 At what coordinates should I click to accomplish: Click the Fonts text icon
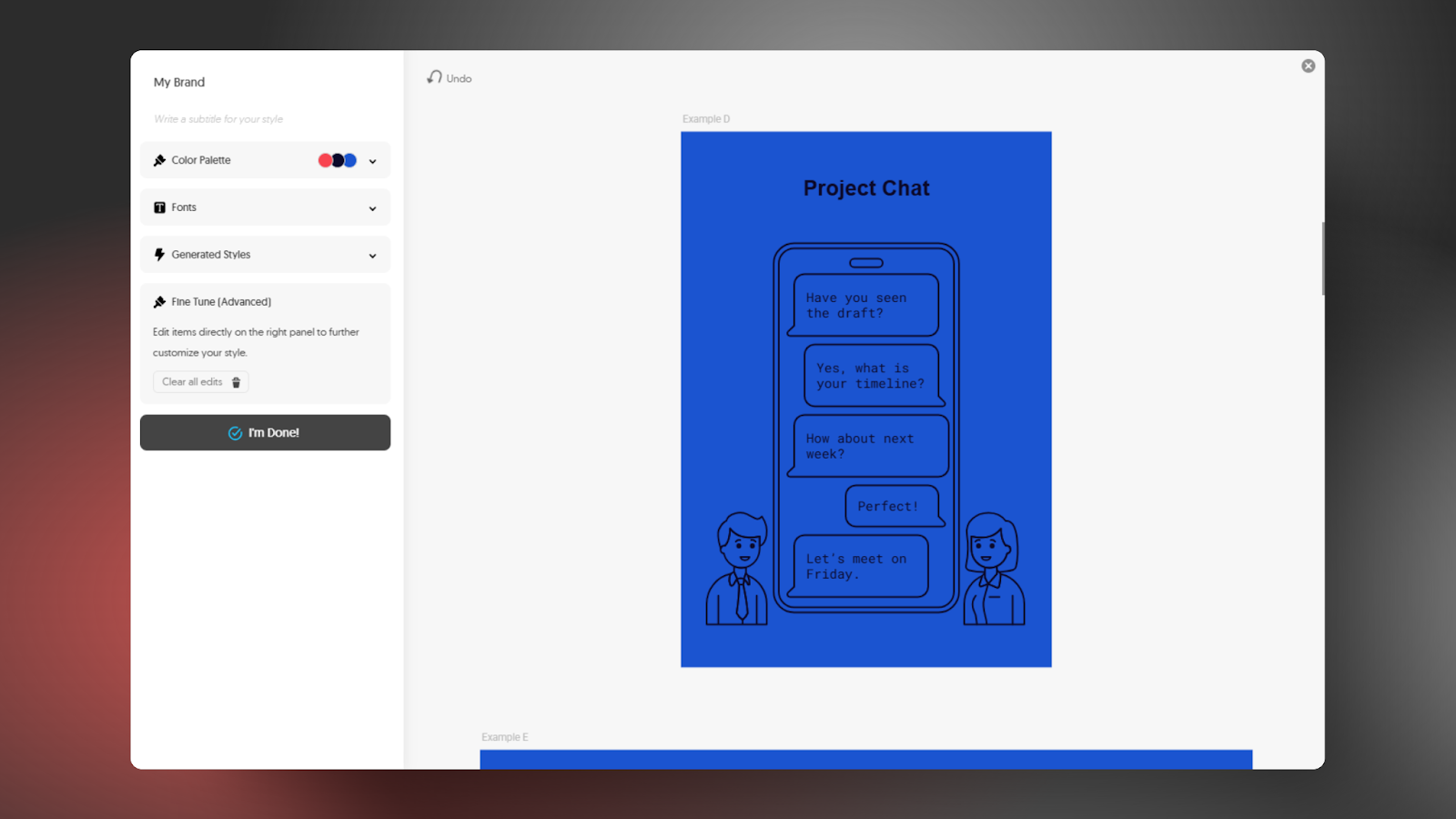160,207
